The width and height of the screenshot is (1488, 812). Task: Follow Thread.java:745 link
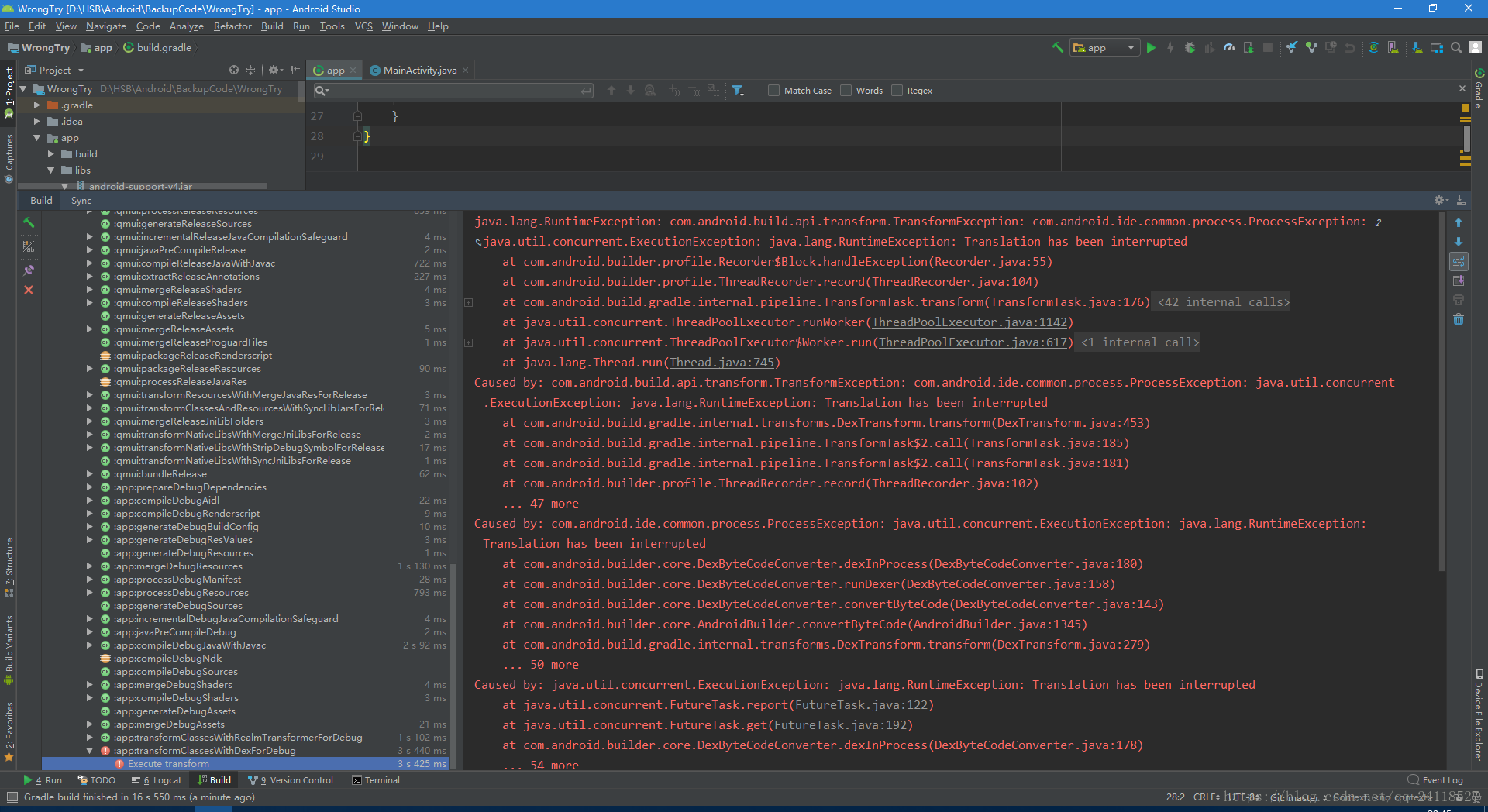(722, 363)
